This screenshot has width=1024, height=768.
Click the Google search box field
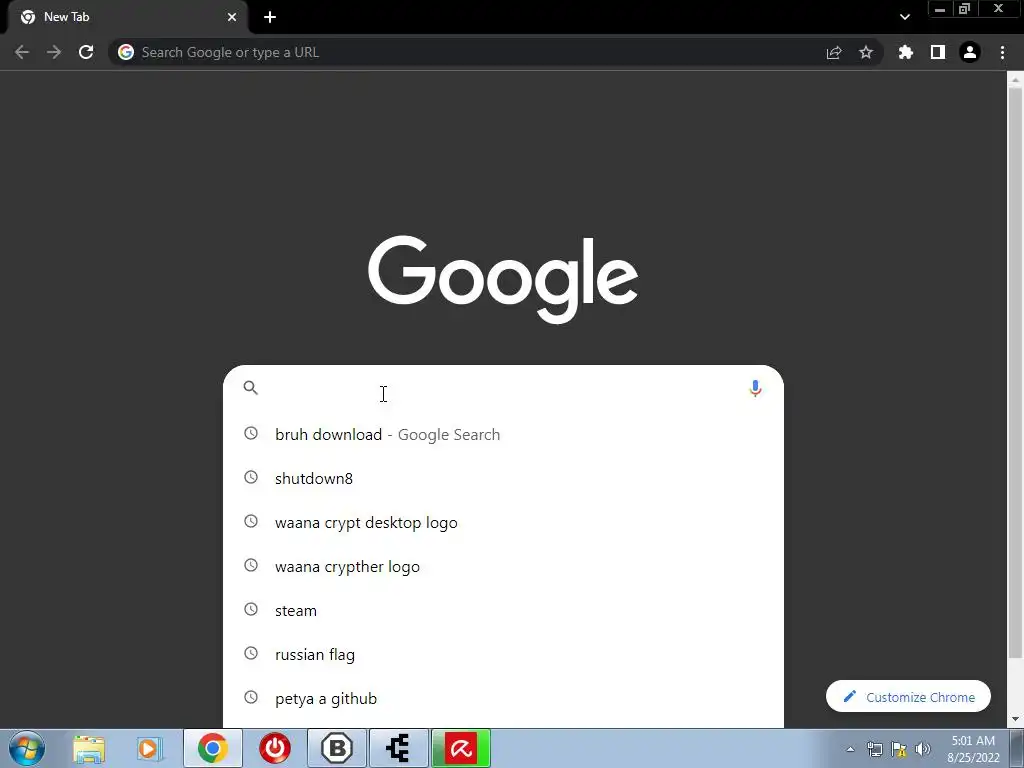click(x=503, y=388)
